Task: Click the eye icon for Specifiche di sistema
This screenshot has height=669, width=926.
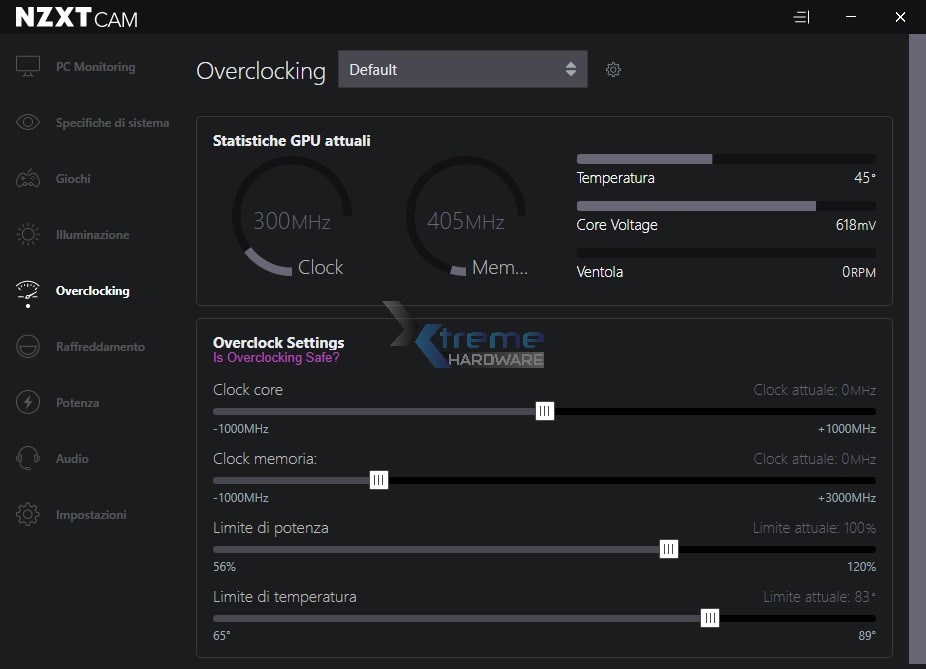Action: 28,123
